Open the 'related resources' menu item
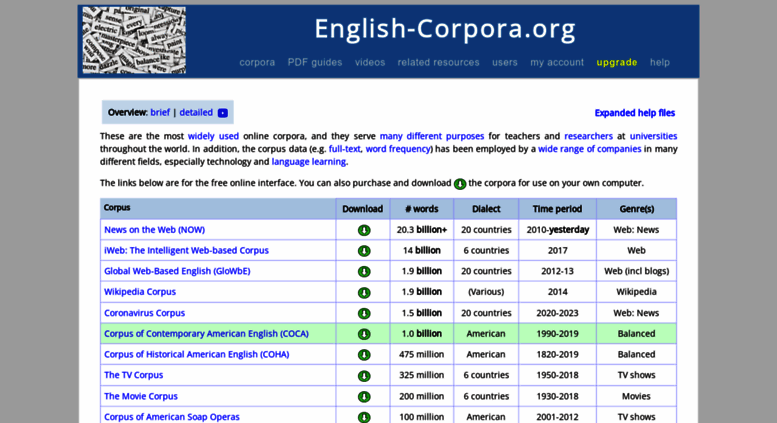The height and width of the screenshot is (423, 777). click(x=438, y=62)
